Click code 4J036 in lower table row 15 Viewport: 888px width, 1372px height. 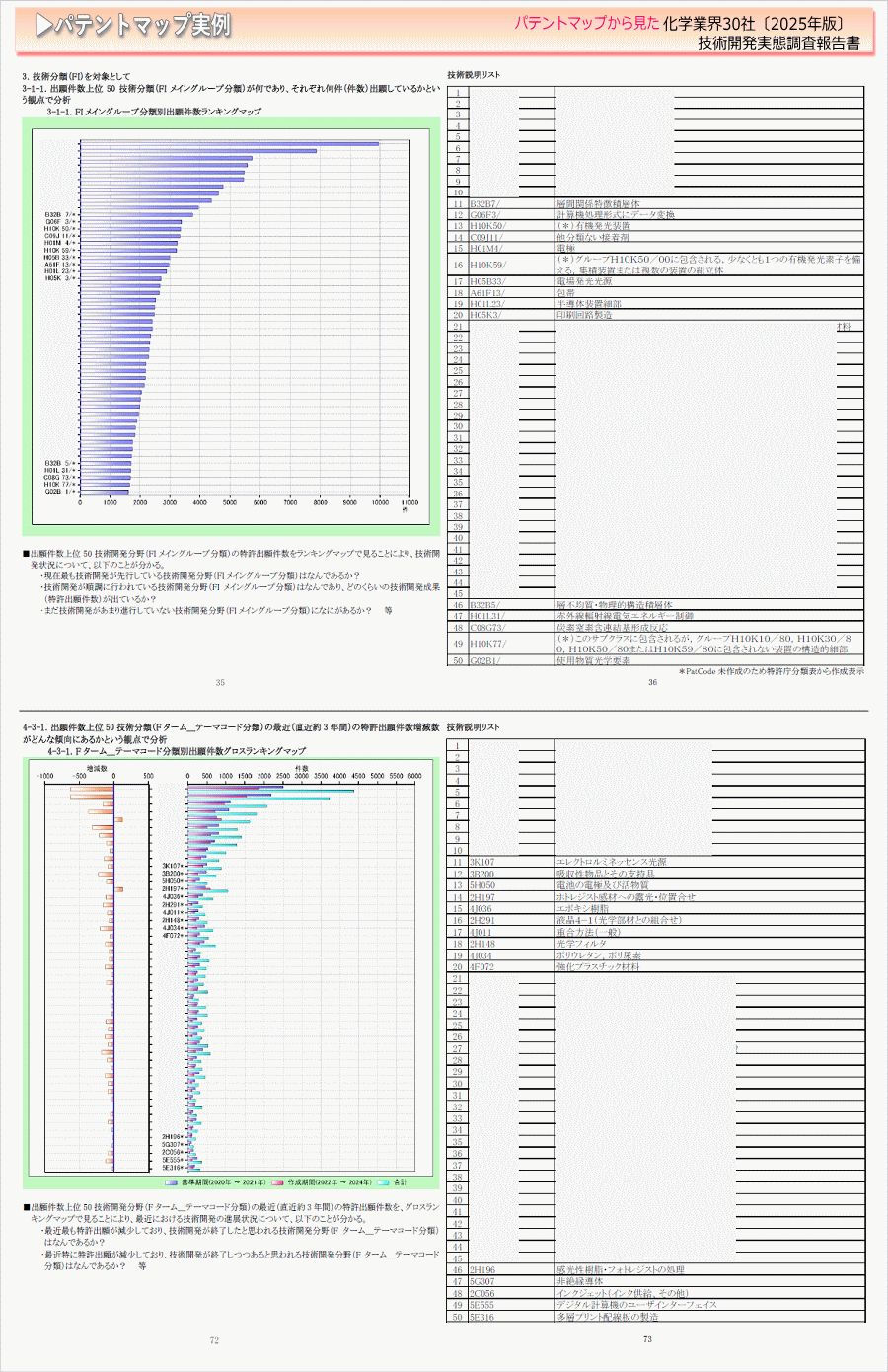coord(481,909)
